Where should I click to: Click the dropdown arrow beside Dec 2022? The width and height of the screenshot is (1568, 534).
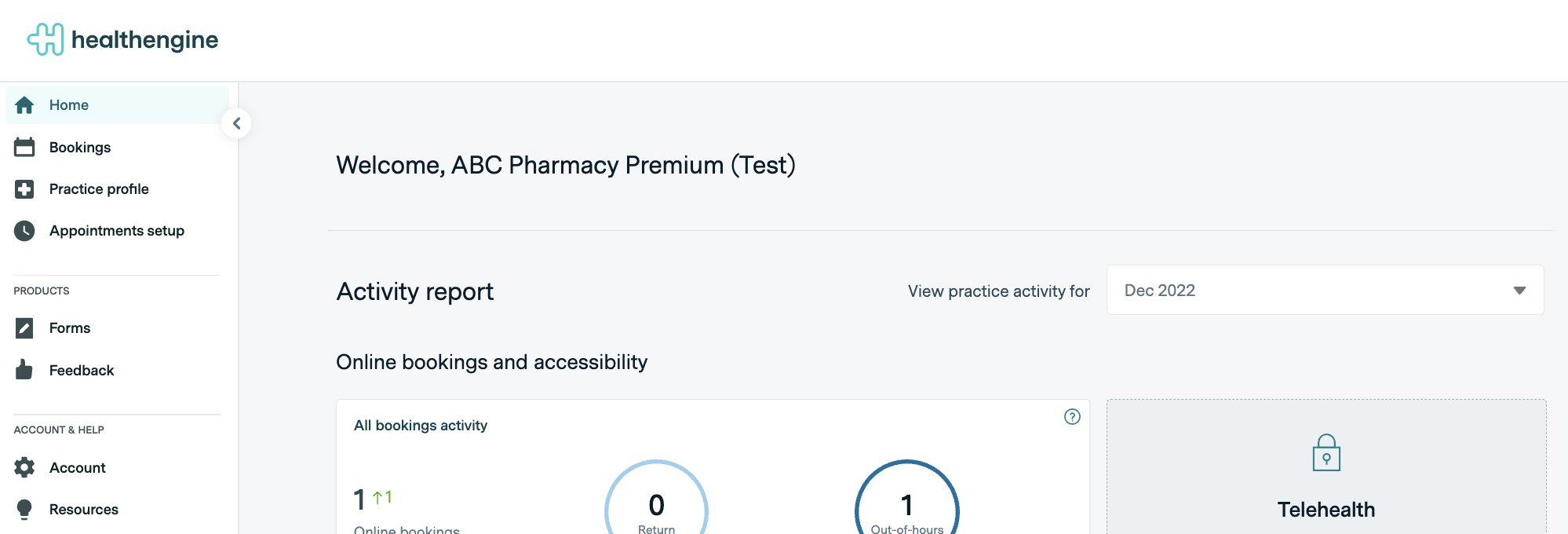1519,291
